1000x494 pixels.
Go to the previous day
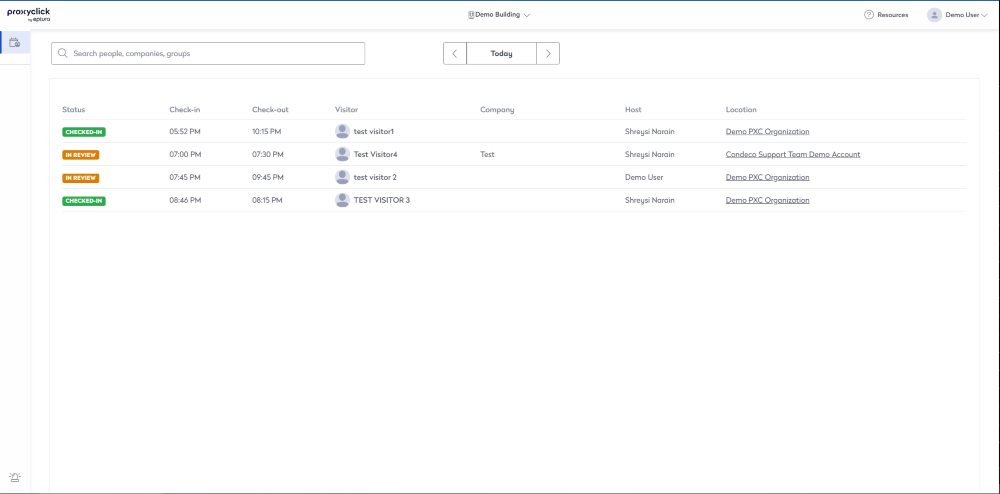(455, 54)
